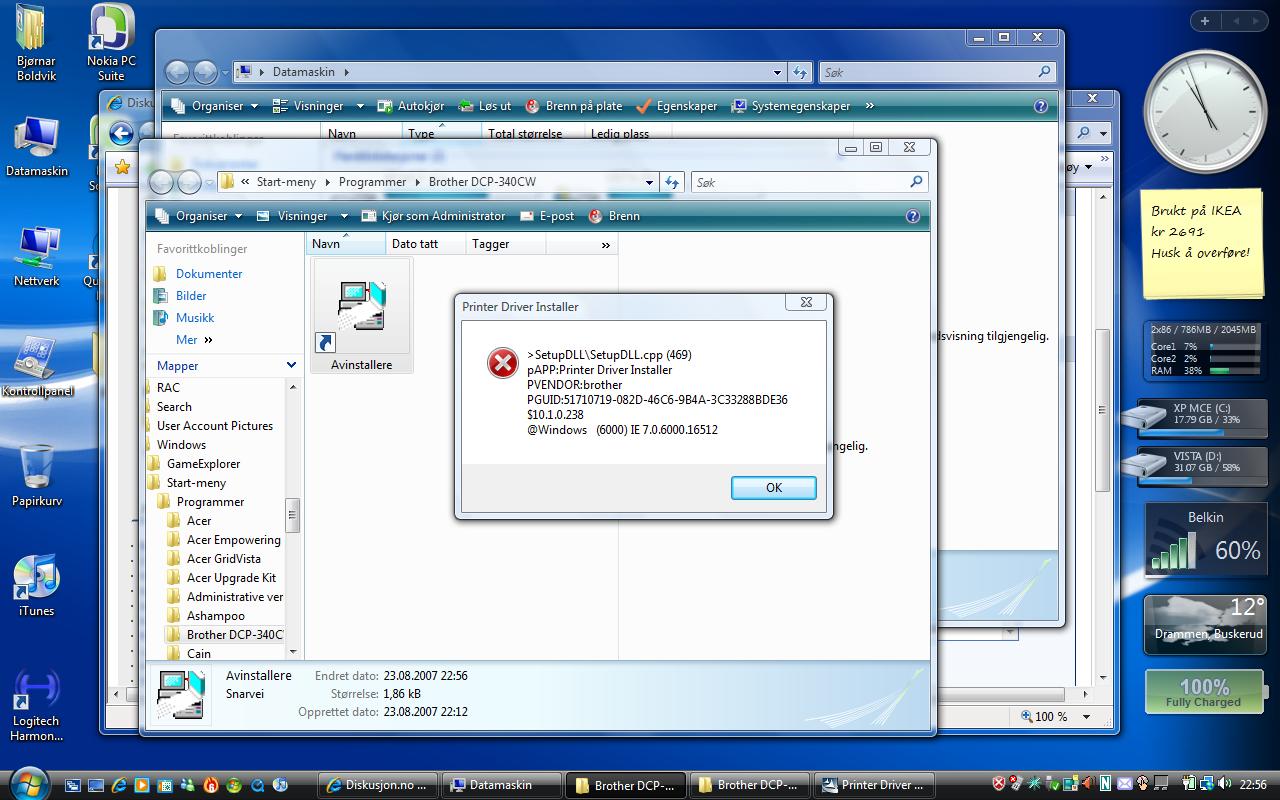
Task: Open Logitech Harmony desktop icon
Action: pyautogui.click(x=36, y=705)
